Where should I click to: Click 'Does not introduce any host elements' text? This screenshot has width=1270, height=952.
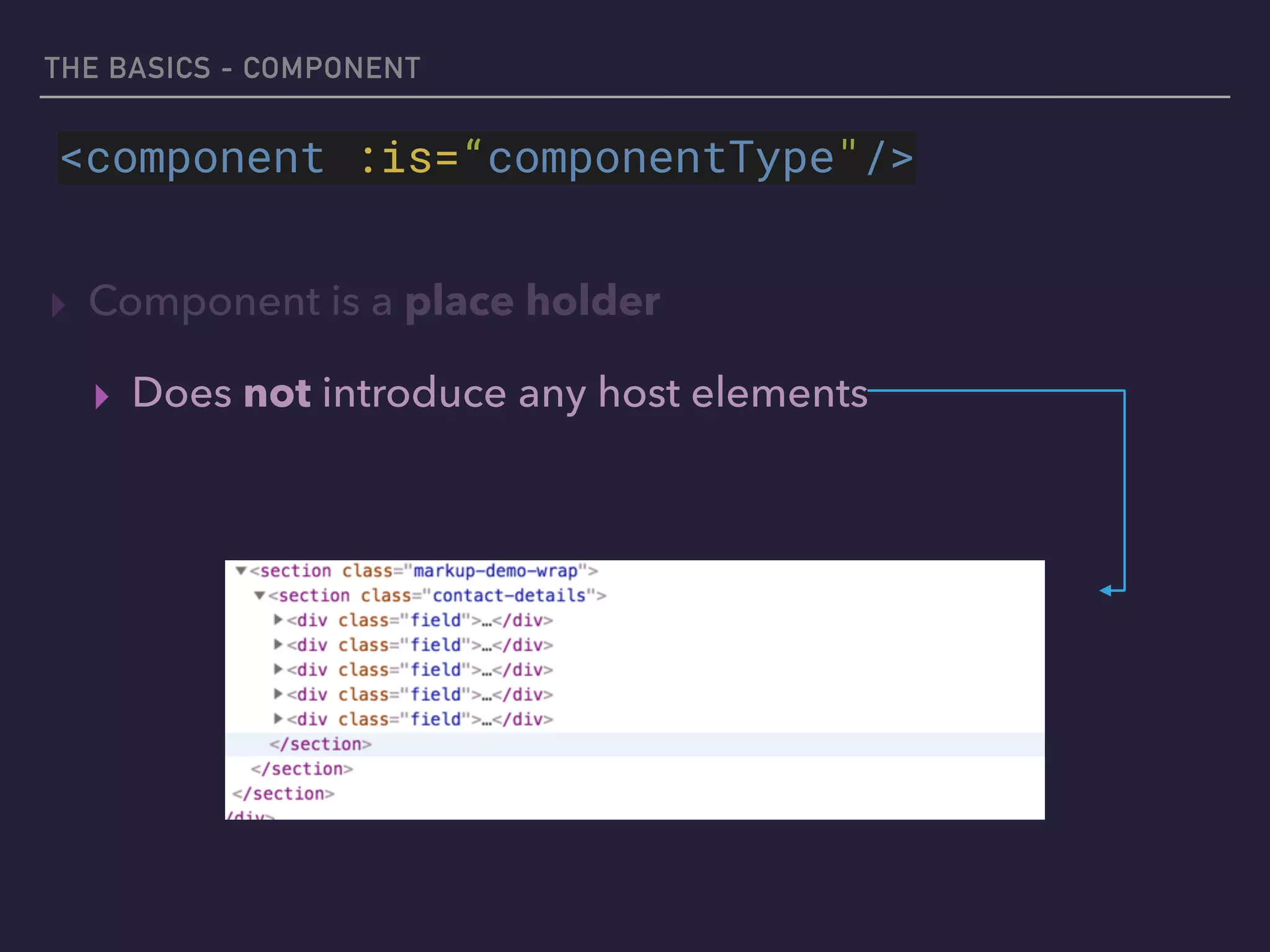(500, 394)
